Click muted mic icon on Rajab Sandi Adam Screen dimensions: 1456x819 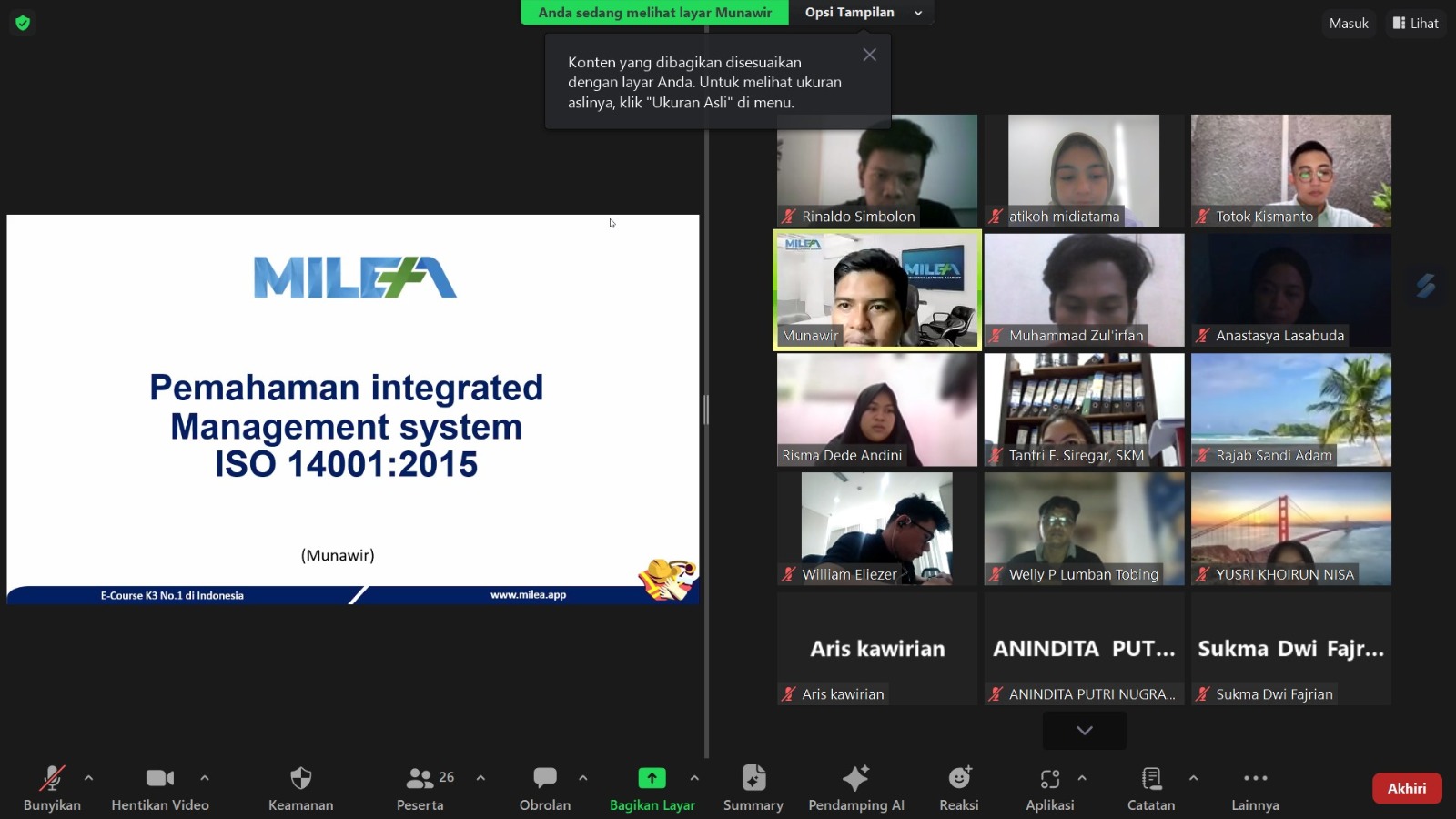[1203, 455]
